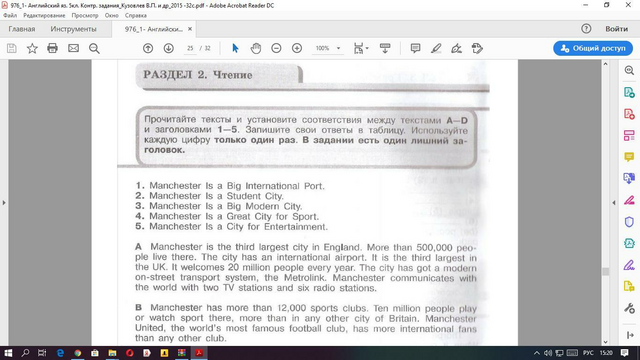Open the Файл menu
The height and width of the screenshot is (360, 640).
coord(10,16)
